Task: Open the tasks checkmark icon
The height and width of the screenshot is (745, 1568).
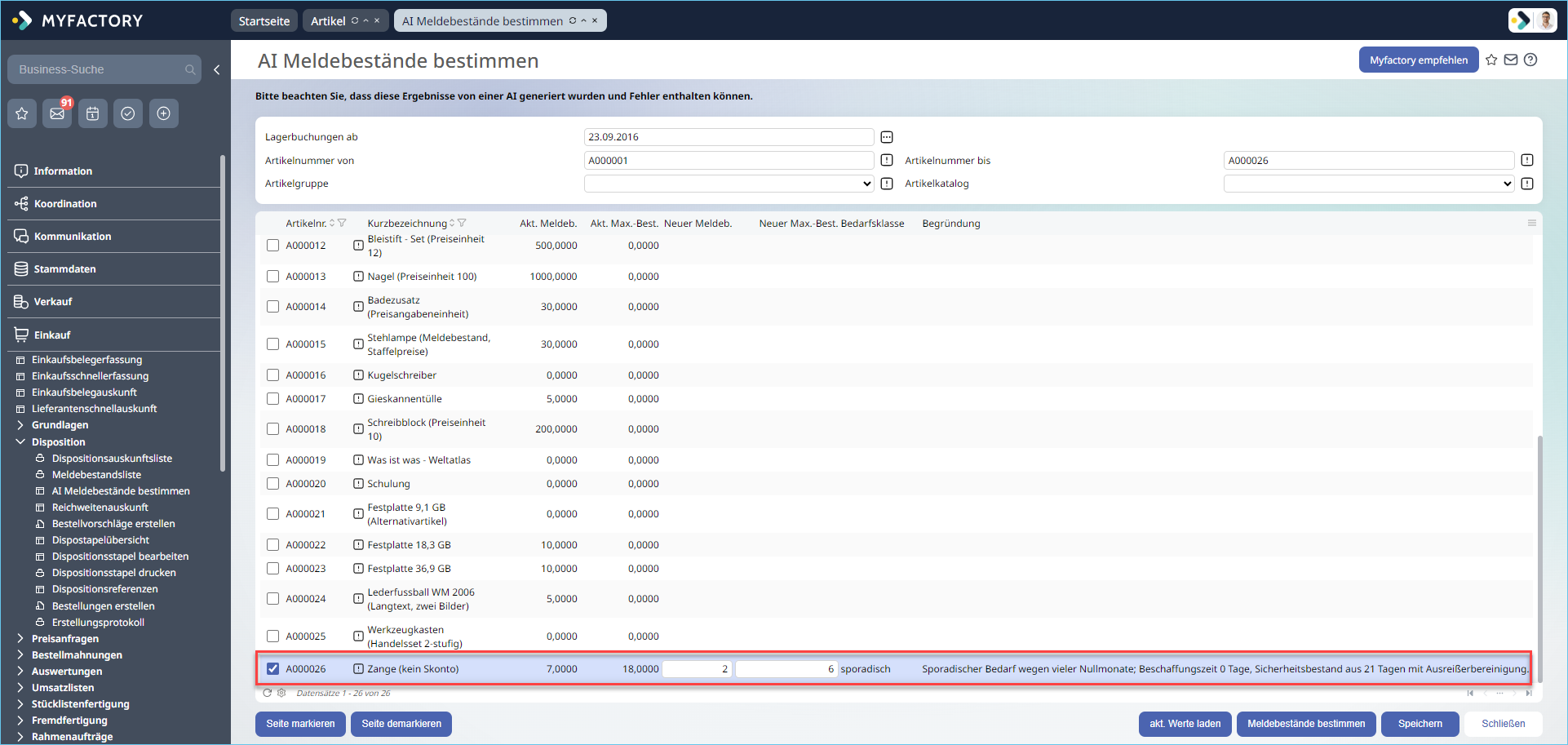Action: (x=128, y=113)
